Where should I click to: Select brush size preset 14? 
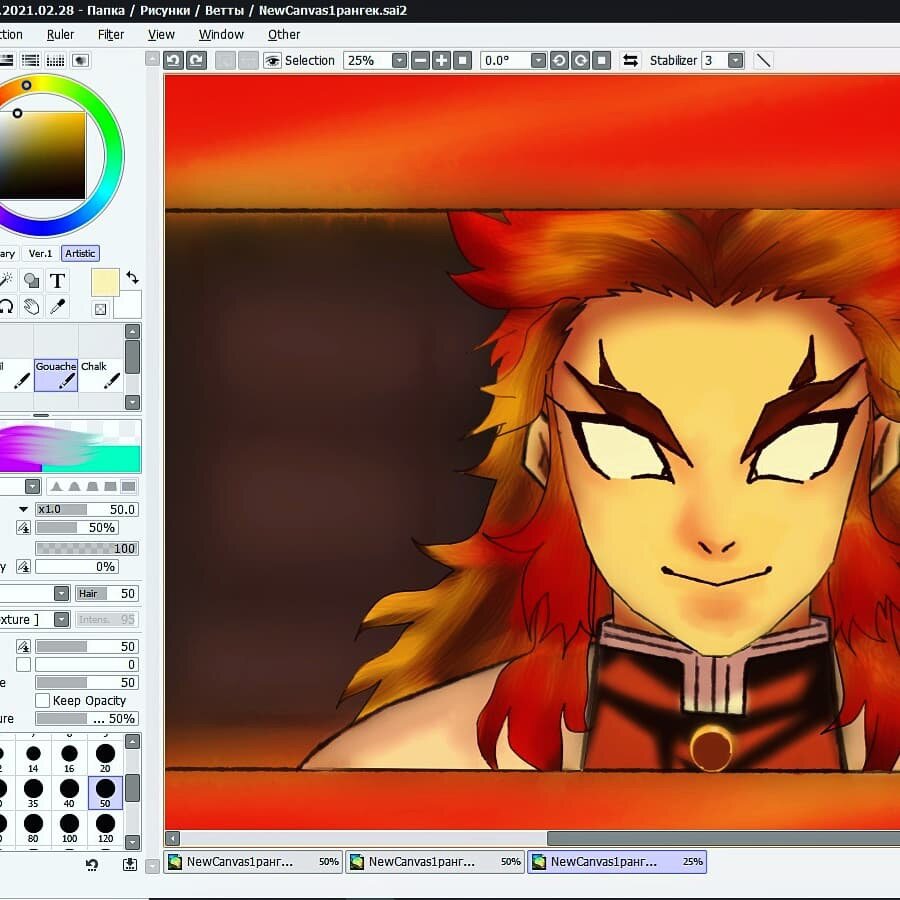tap(33, 758)
